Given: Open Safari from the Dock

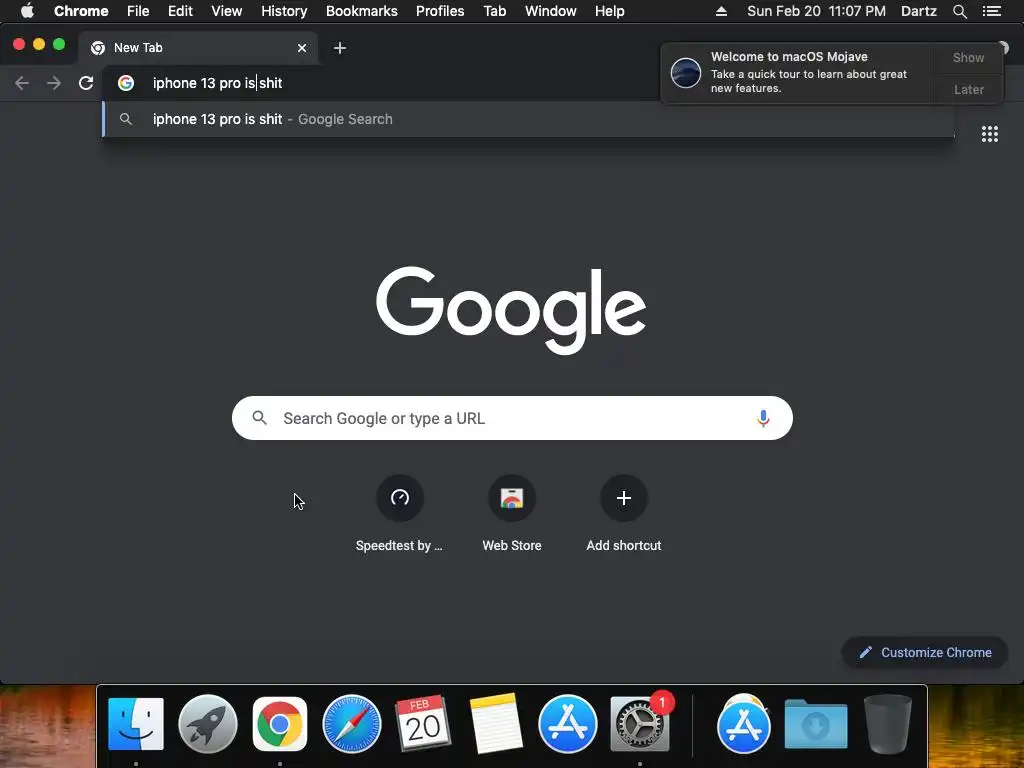Looking at the screenshot, I should click(x=352, y=724).
